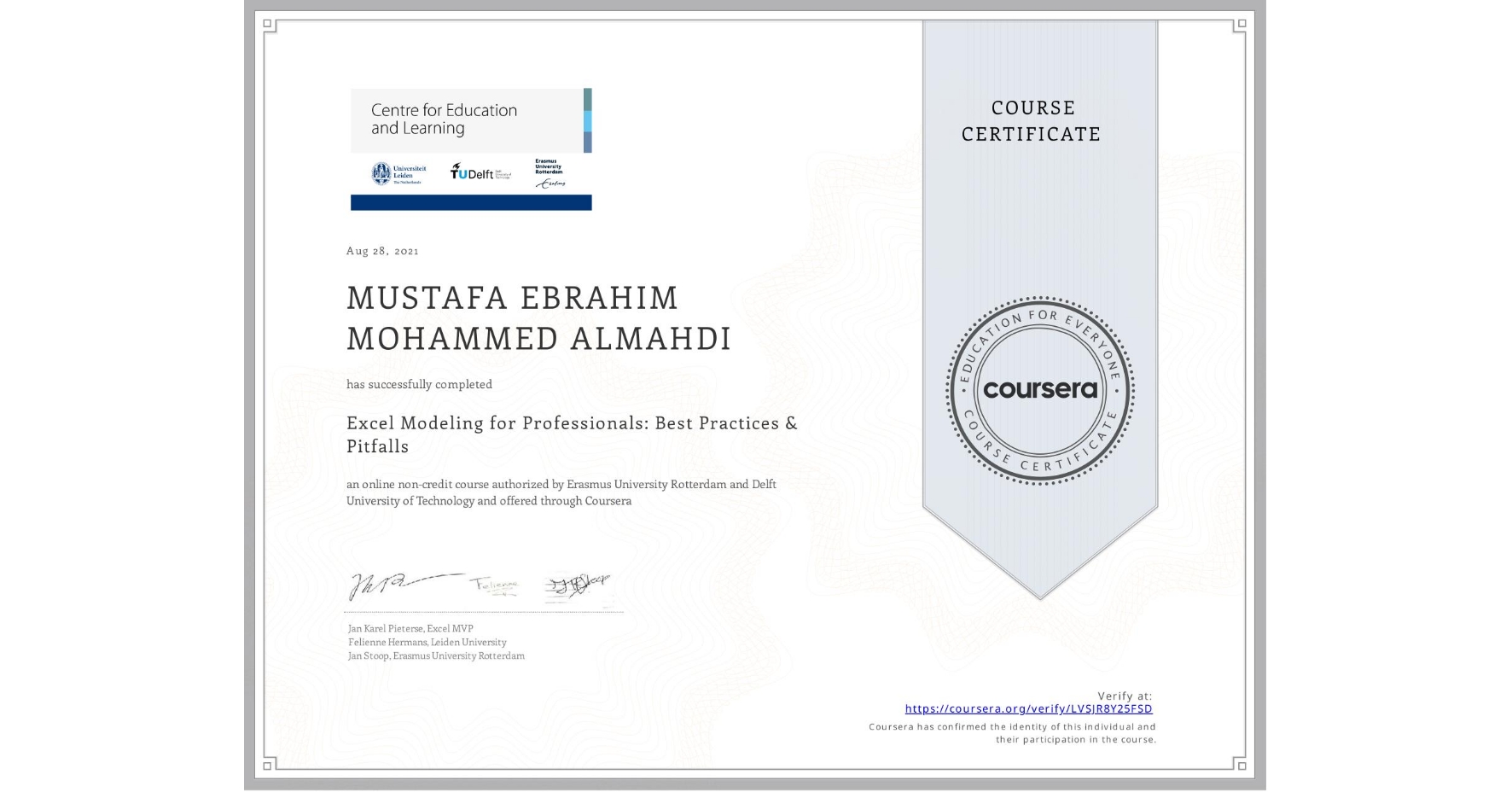
Task: Select the coursera wordmark inside the seal
Action: pyautogui.click(x=1040, y=390)
